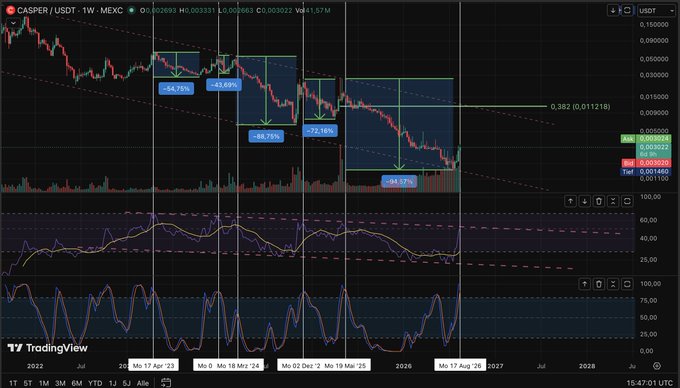The height and width of the screenshot is (388, 680).
Task: Click the green market status dot
Action: point(131,10)
